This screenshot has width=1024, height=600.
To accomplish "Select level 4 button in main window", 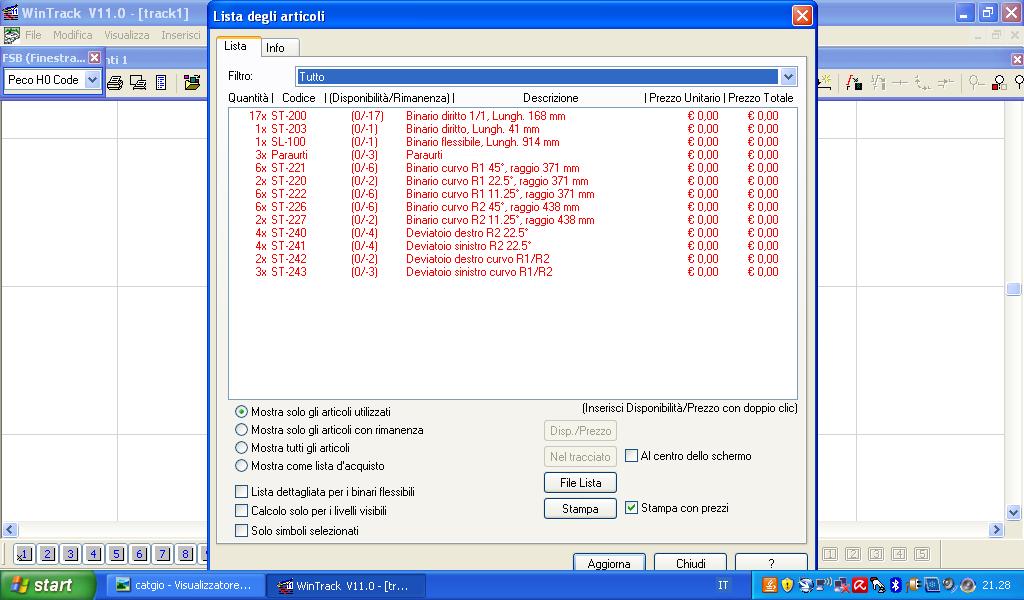I will pyautogui.click(x=93, y=554).
